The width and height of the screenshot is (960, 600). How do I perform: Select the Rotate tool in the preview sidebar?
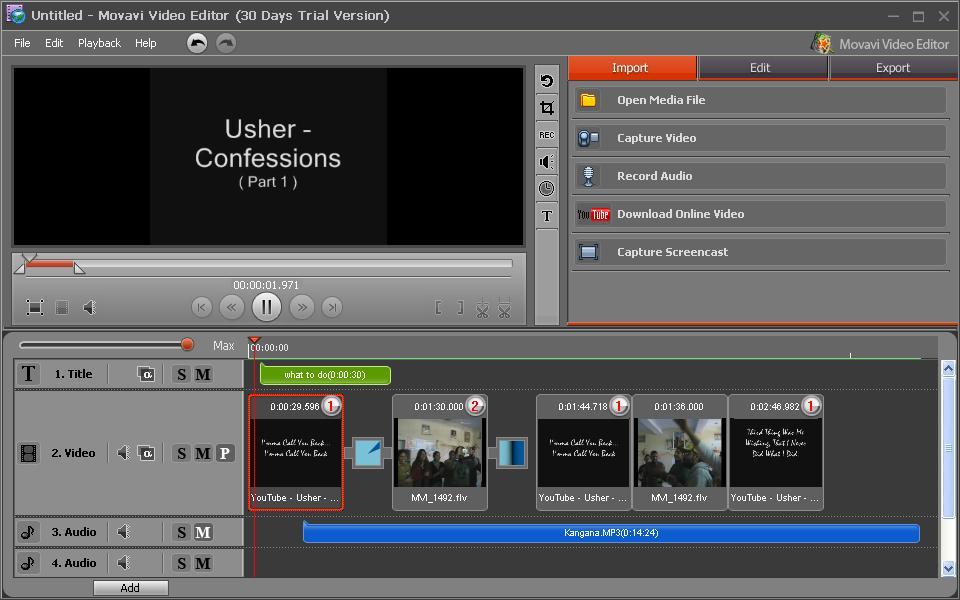(546, 80)
